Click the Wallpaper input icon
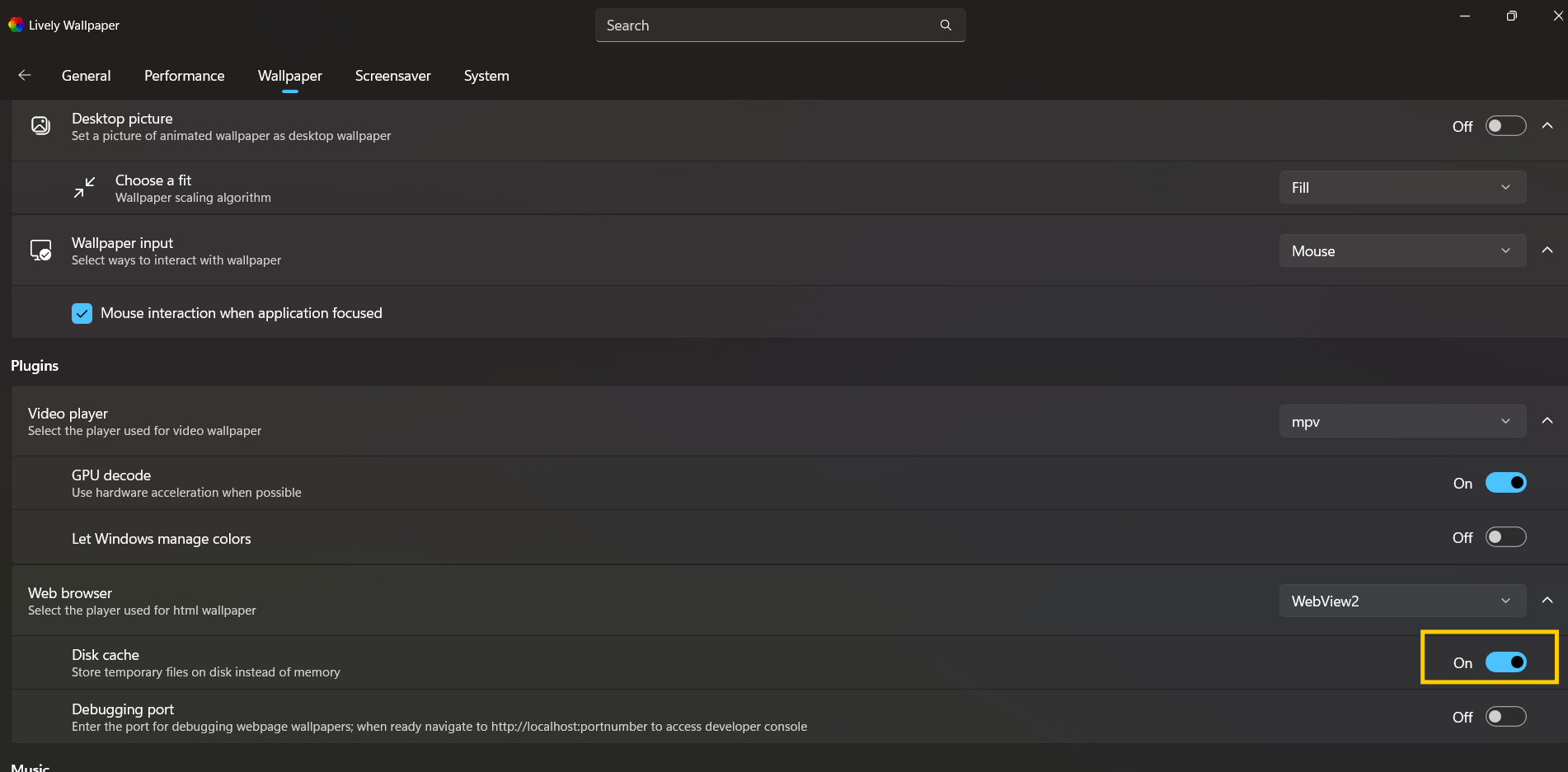Viewport: 1568px width, 772px height. pos(40,250)
